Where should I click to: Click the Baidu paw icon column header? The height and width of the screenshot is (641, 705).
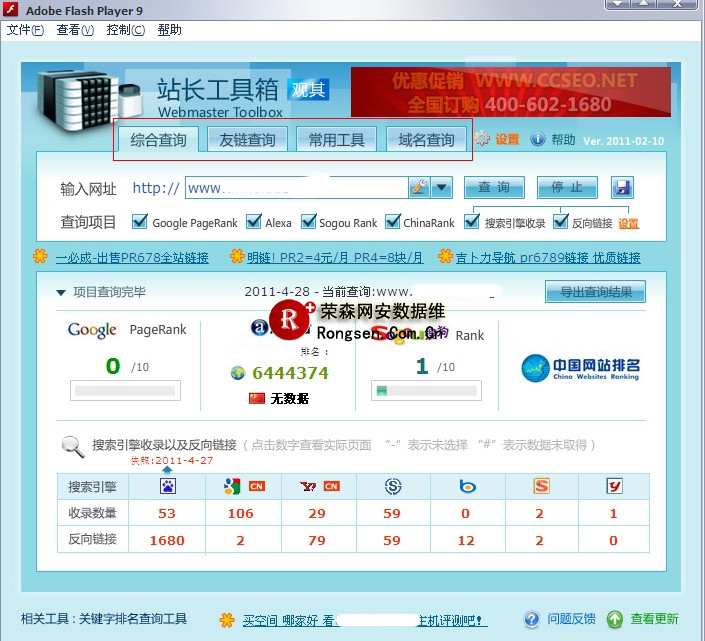click(x=166, y=486)
